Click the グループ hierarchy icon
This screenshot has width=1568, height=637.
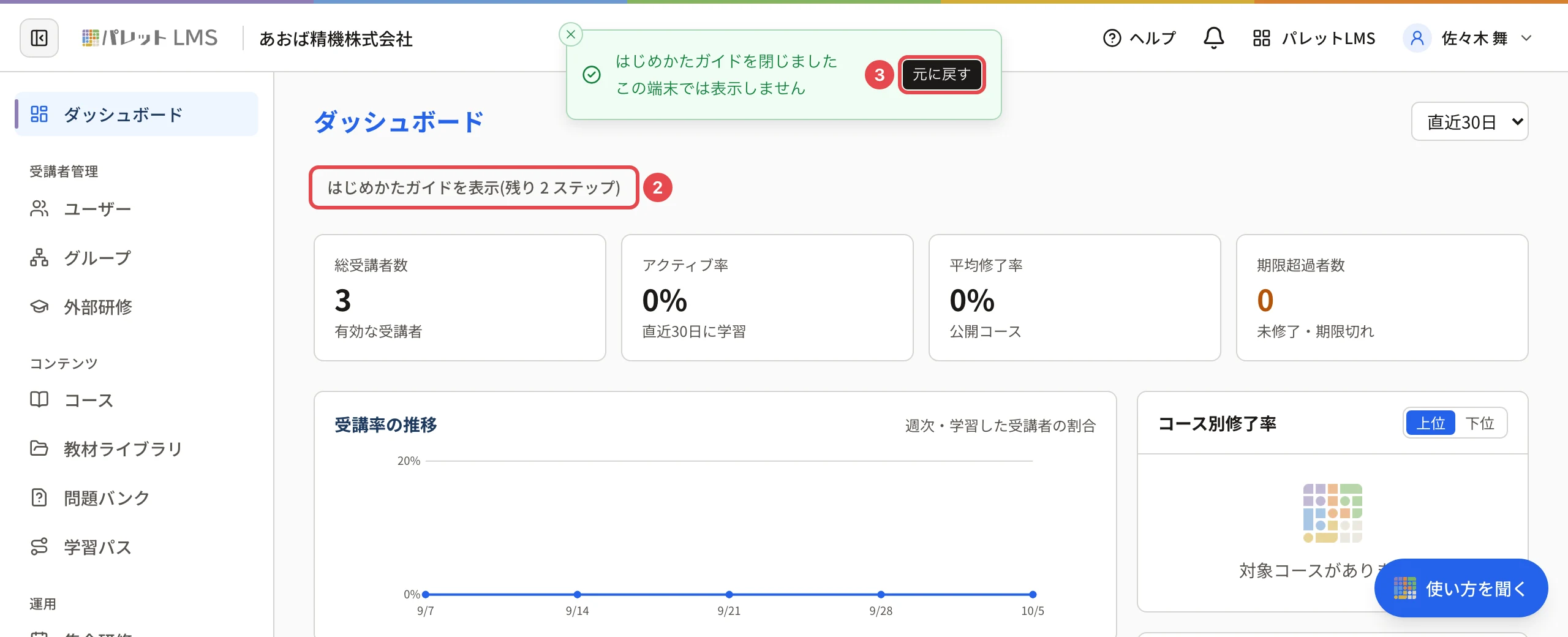(x=39, y=257)
